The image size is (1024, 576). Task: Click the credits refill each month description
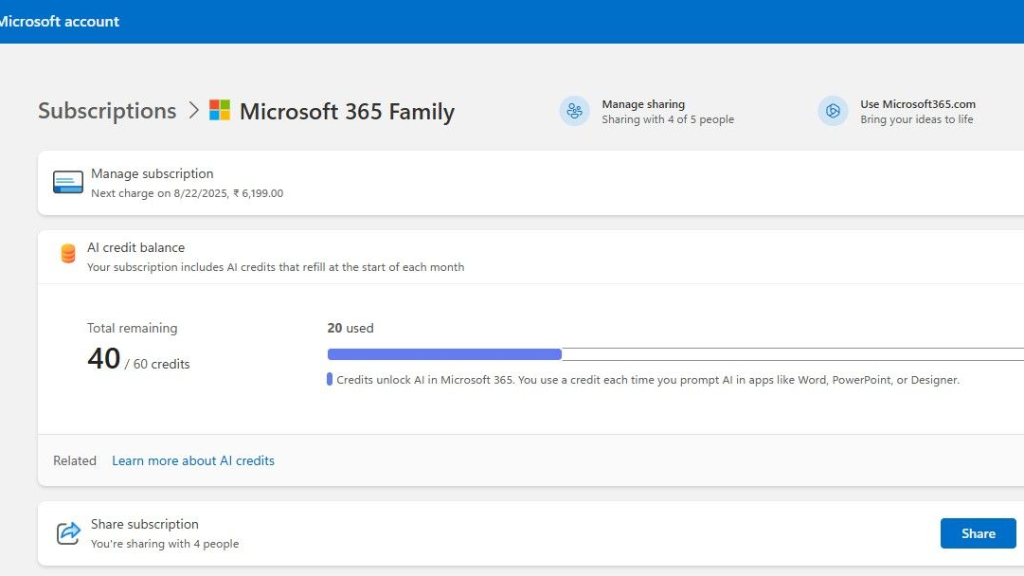[x=276, y=267]
